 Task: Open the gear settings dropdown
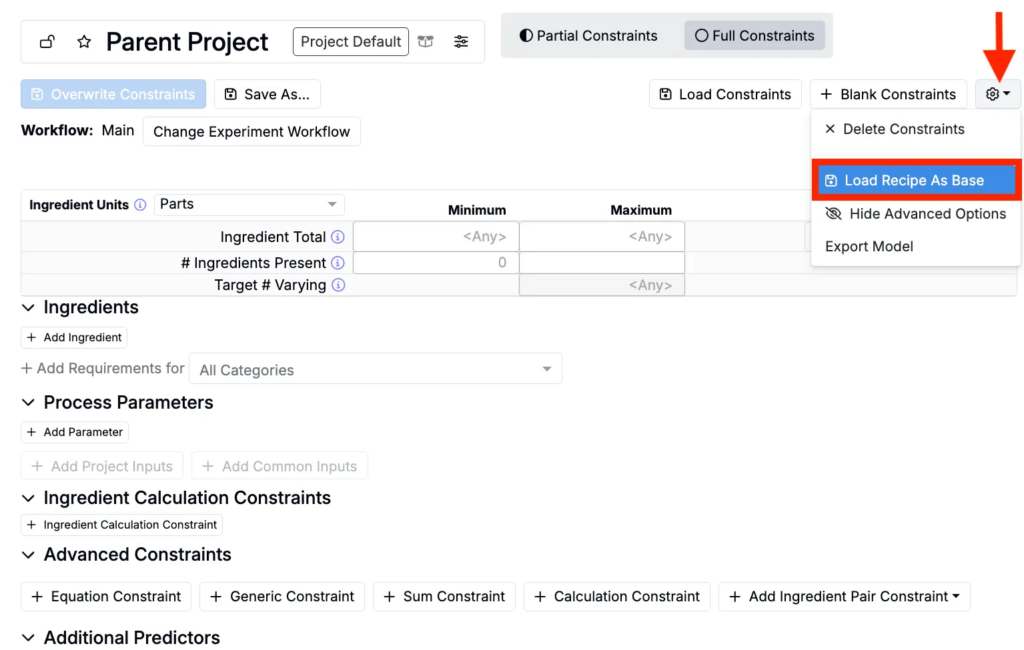[x=997, y=94]
